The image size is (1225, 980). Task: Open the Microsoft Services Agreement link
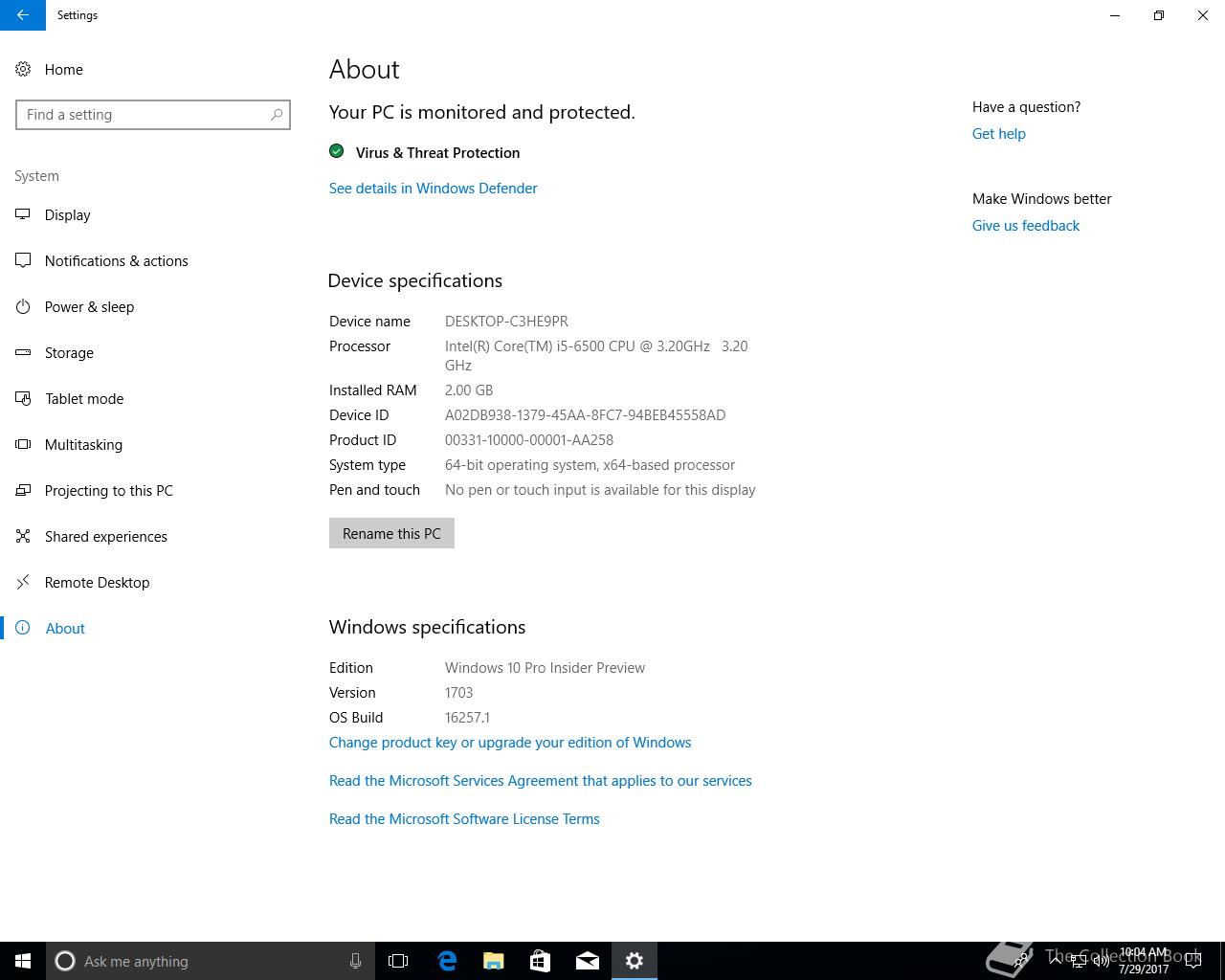pos(541,781)
